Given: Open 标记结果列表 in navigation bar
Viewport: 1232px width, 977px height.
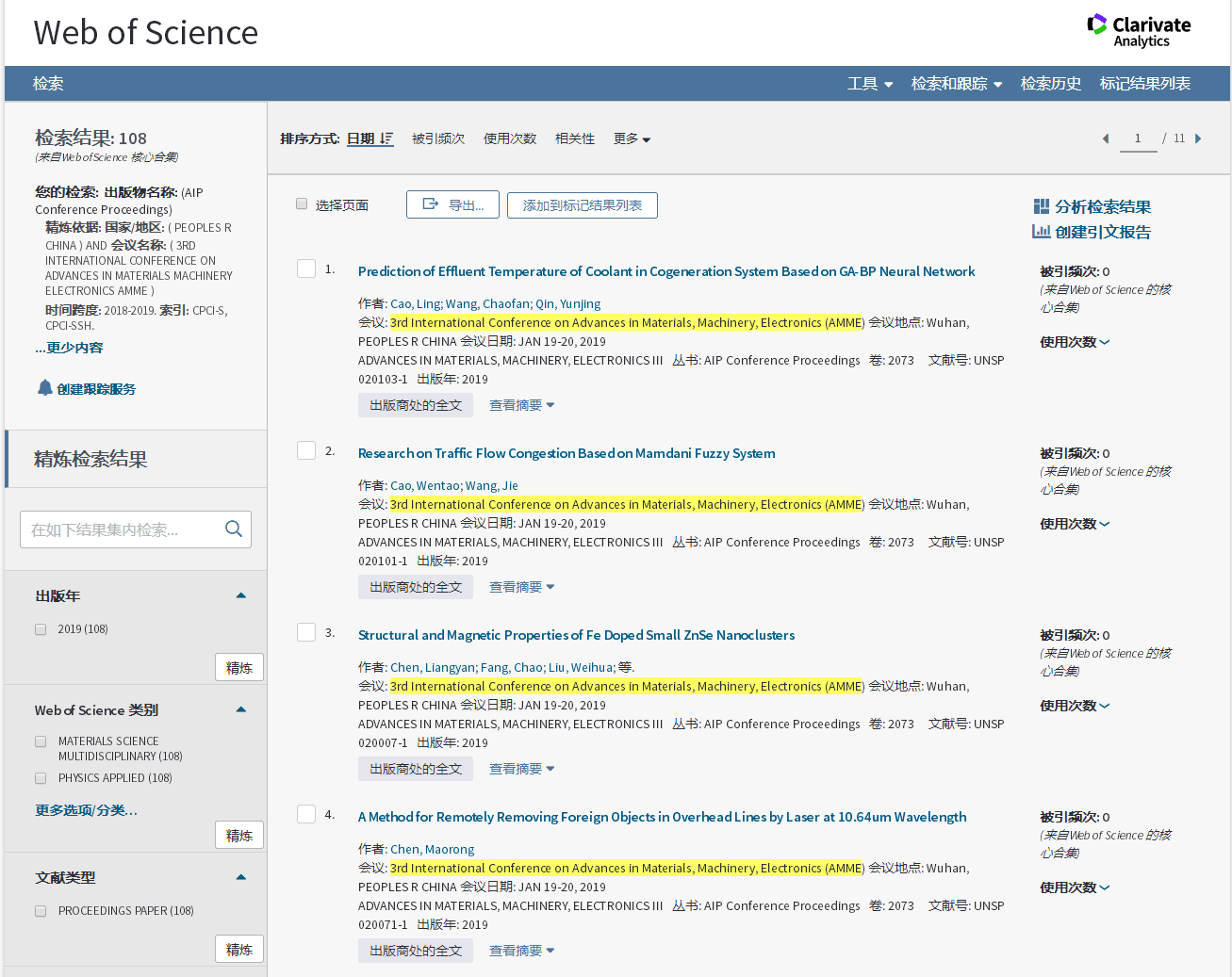Looking at the screenshot, I should tap(1144, 84).
